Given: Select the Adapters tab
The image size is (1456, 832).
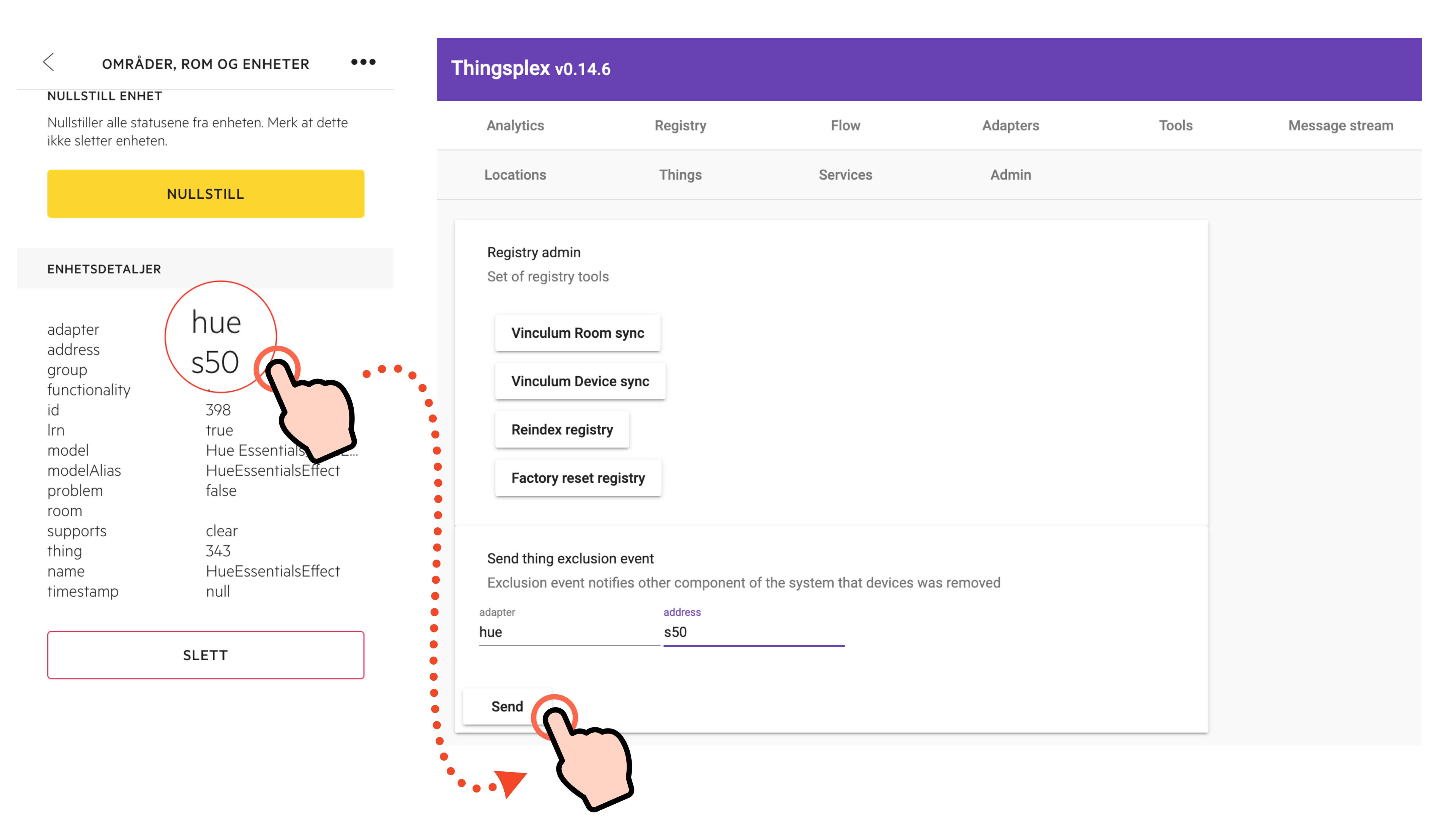Looking at the screenshot, I should (1010, 126).
